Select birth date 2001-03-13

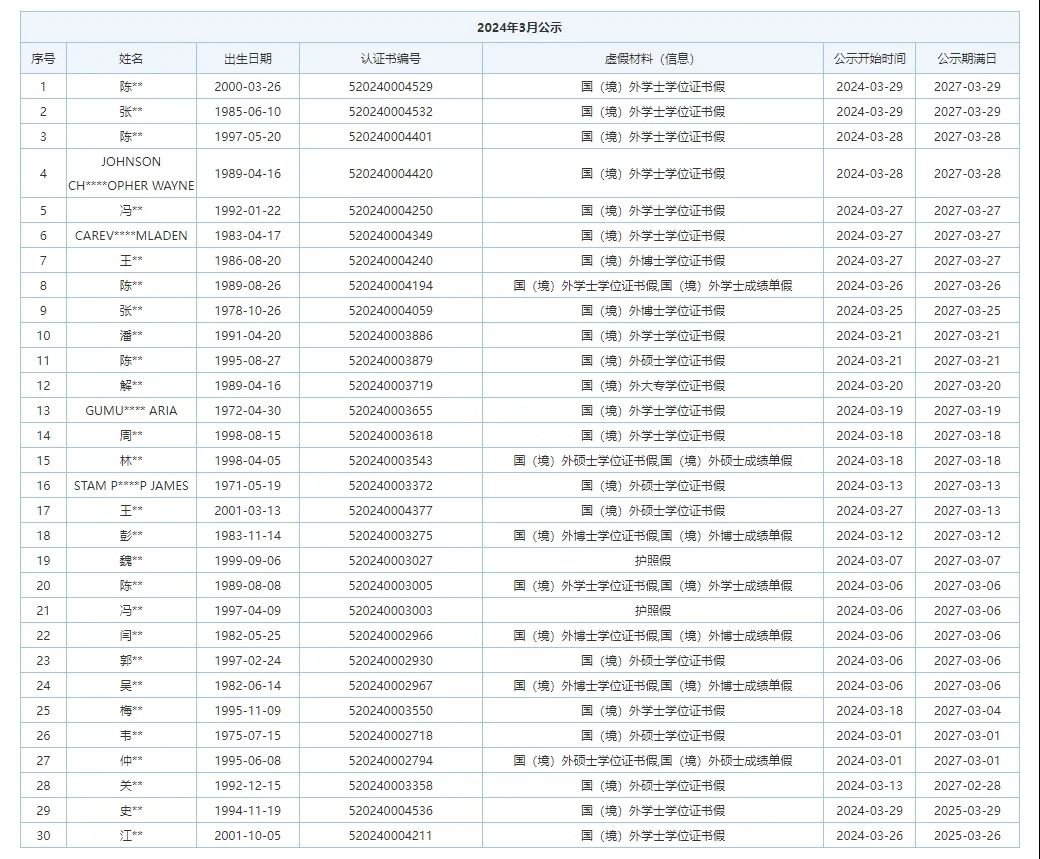(247, 511)
